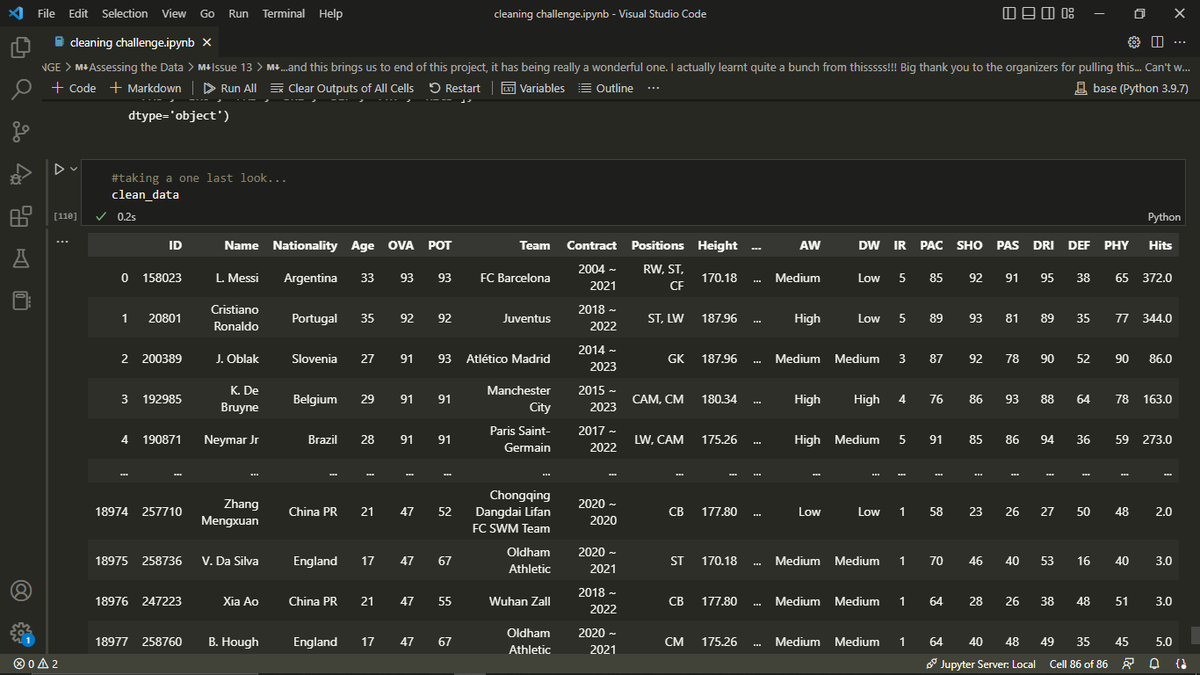Click Cell 86 of 86 status item
1200x675 pixels.
click(x=1078, y=665)
